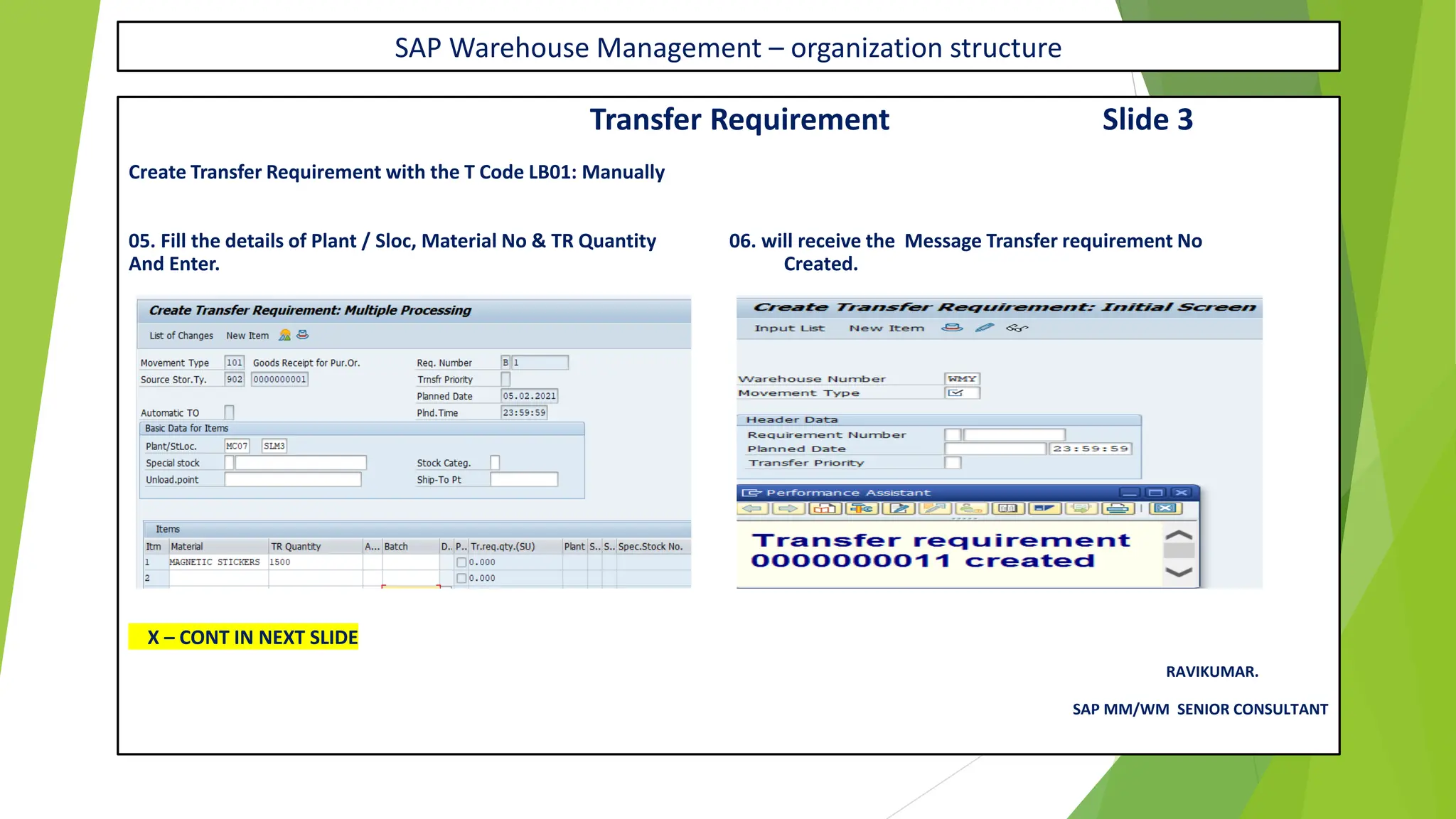Tick the P.. checkbox in item row 2
This screenshot has width=1456, height=819.
click(461, 579)
